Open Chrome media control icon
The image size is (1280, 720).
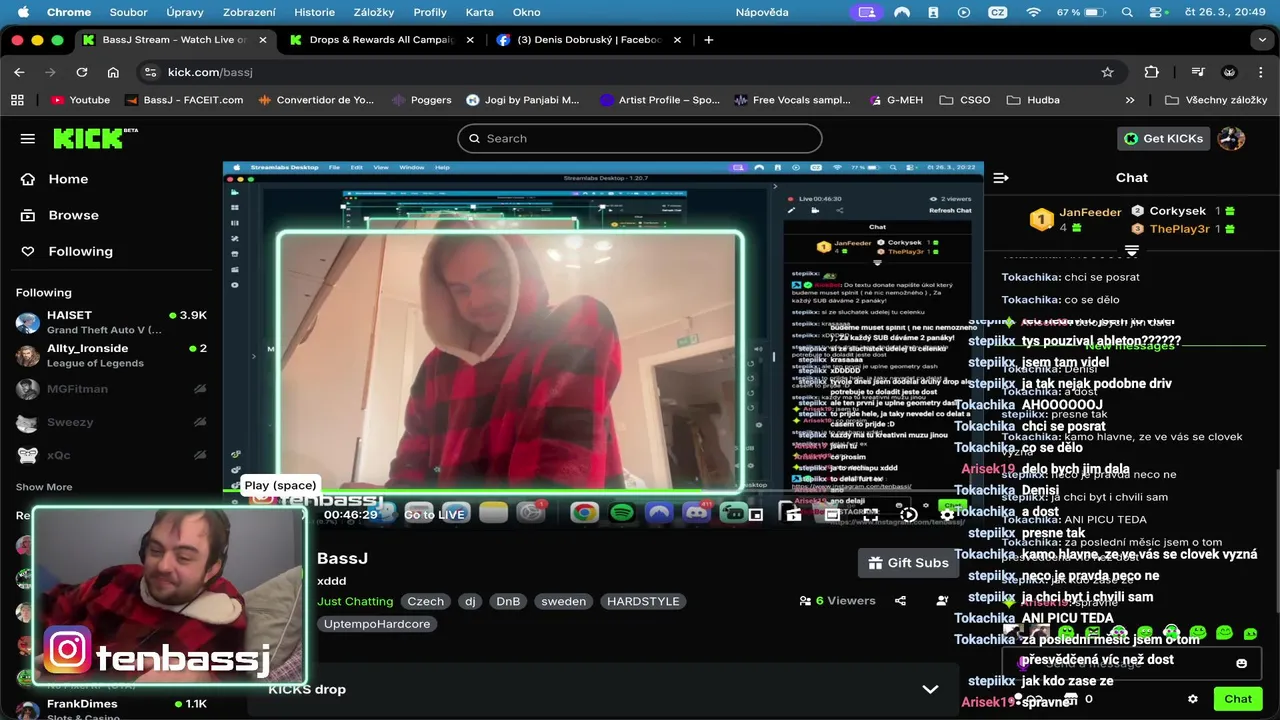[1197, 72]
